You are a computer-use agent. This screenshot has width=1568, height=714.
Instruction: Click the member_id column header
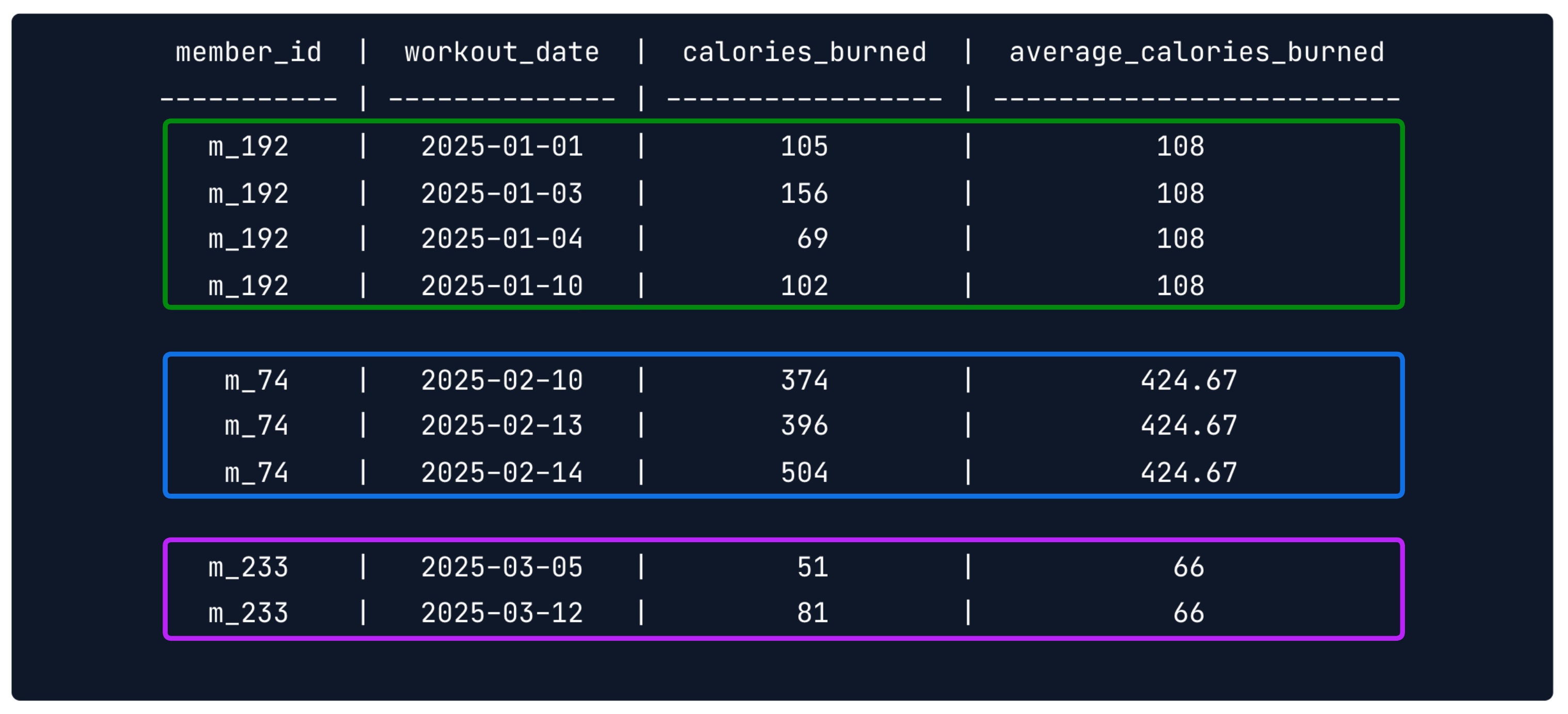248,52
